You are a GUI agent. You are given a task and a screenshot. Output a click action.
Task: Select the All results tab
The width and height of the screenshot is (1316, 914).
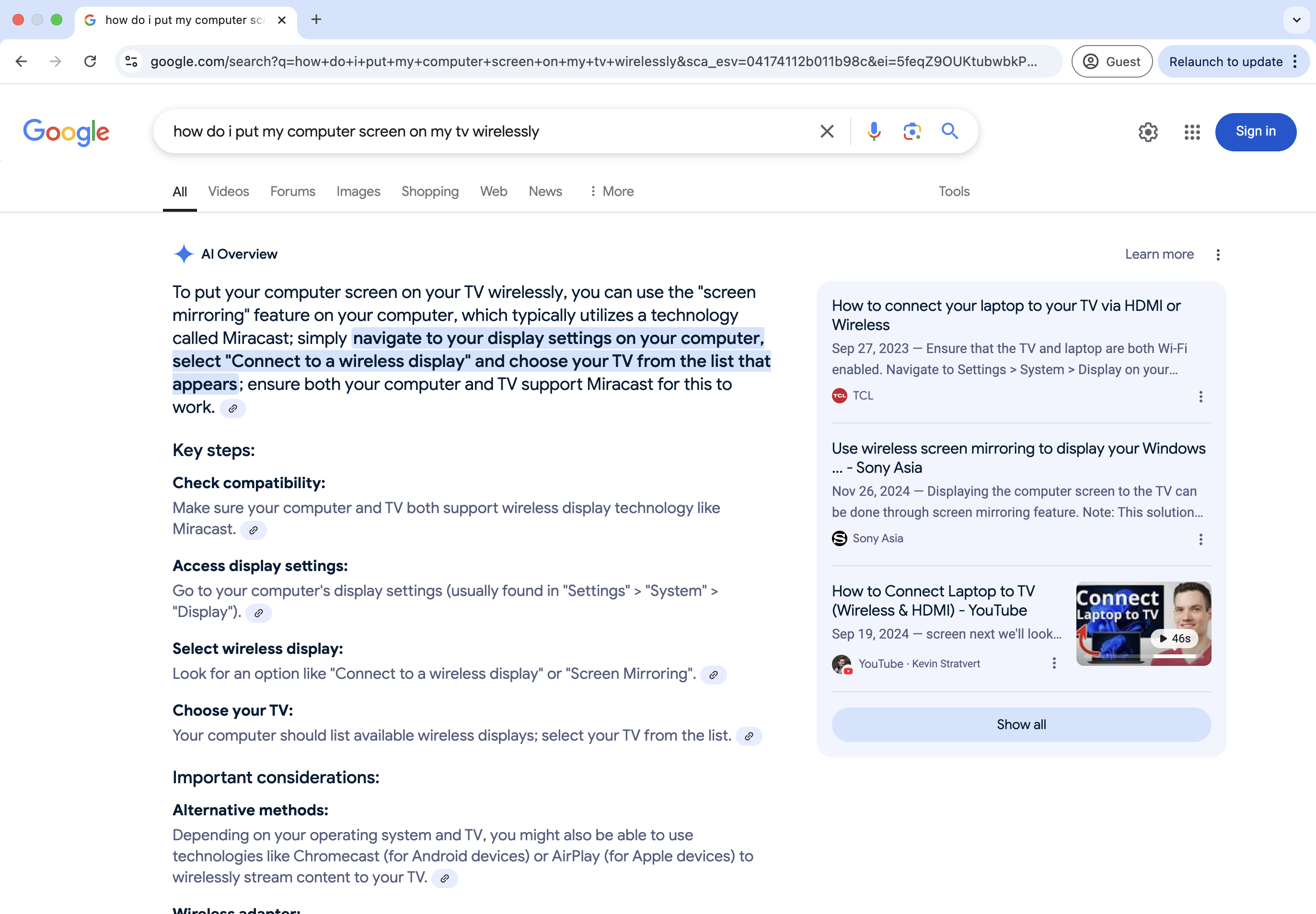[x=180, y=191]
